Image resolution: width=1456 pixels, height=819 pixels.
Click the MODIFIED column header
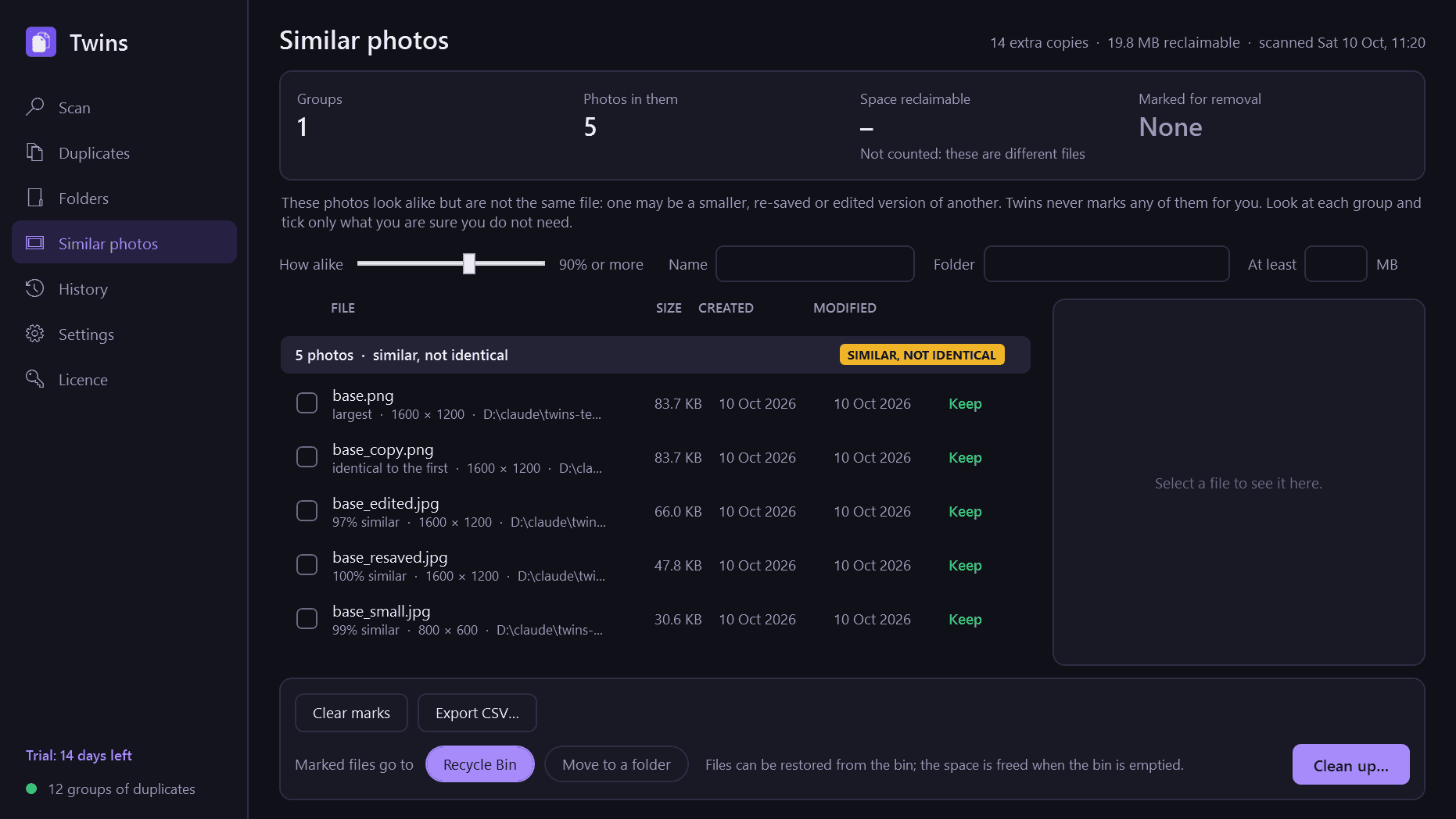point(845,308)
